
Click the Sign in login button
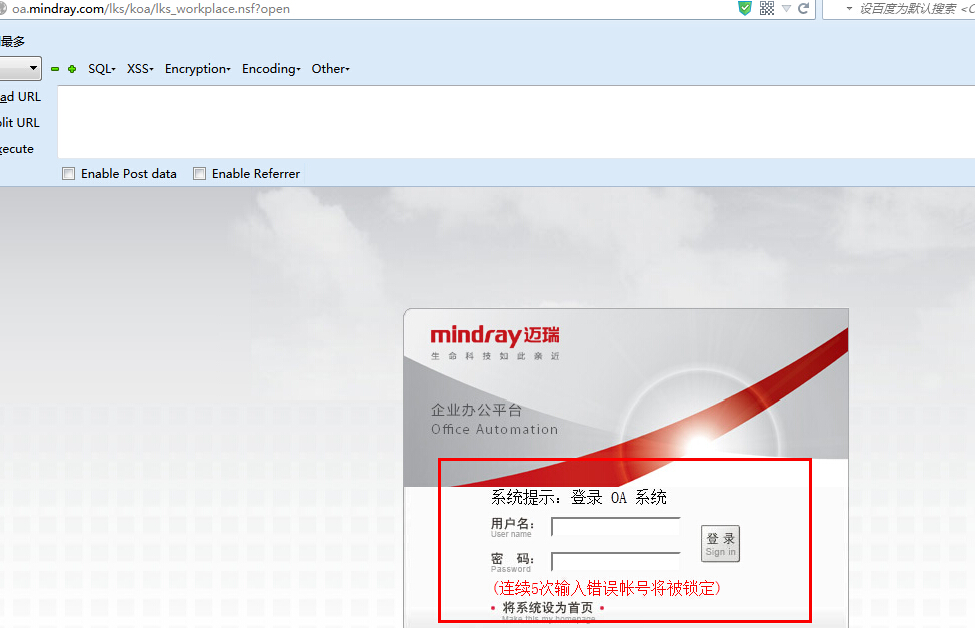(x=720, y=544)
